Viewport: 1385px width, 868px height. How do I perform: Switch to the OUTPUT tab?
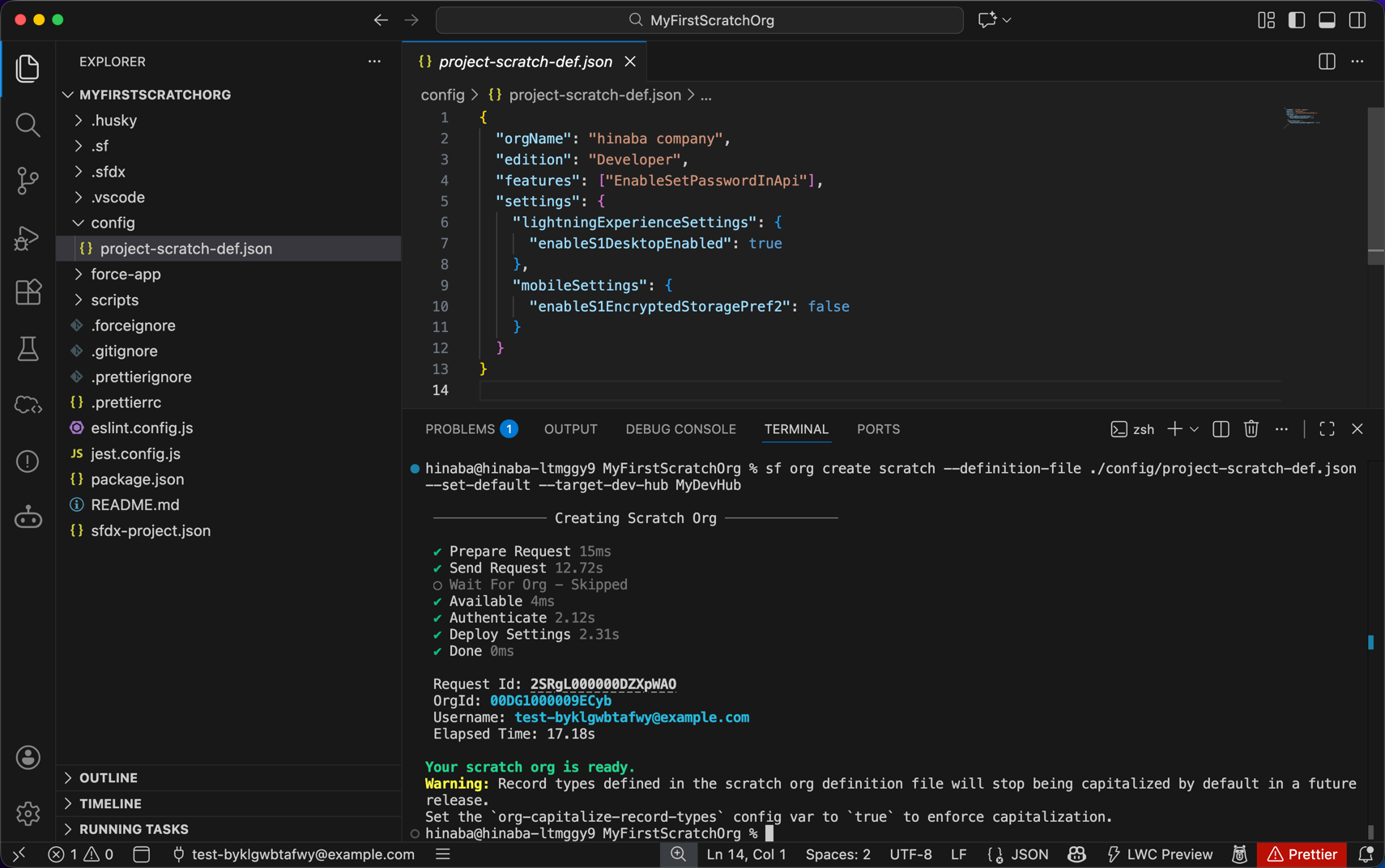[x=570, y=429]
